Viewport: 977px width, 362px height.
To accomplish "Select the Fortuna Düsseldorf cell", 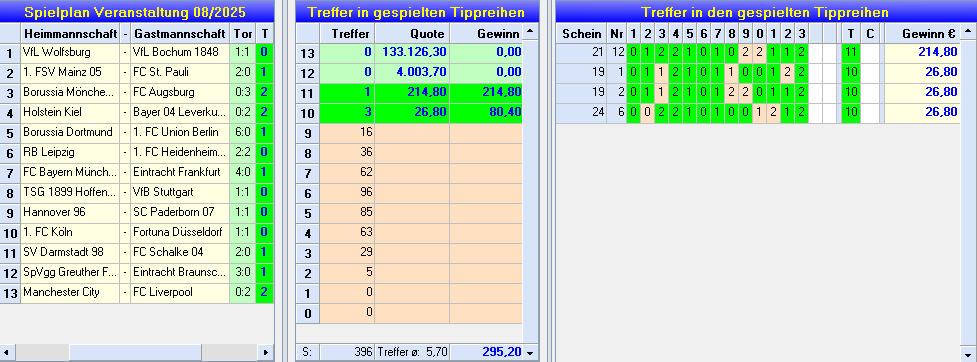I will click(x=180, y=232).
